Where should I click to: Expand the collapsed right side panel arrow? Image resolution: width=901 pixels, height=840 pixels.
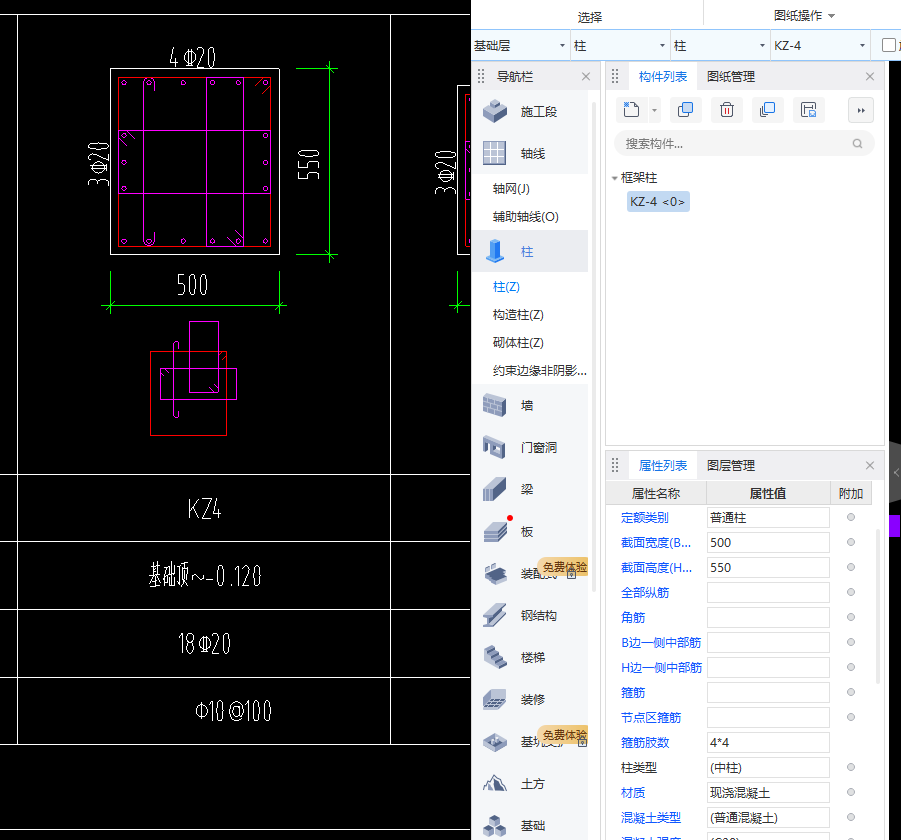click(x=895, y=472)
